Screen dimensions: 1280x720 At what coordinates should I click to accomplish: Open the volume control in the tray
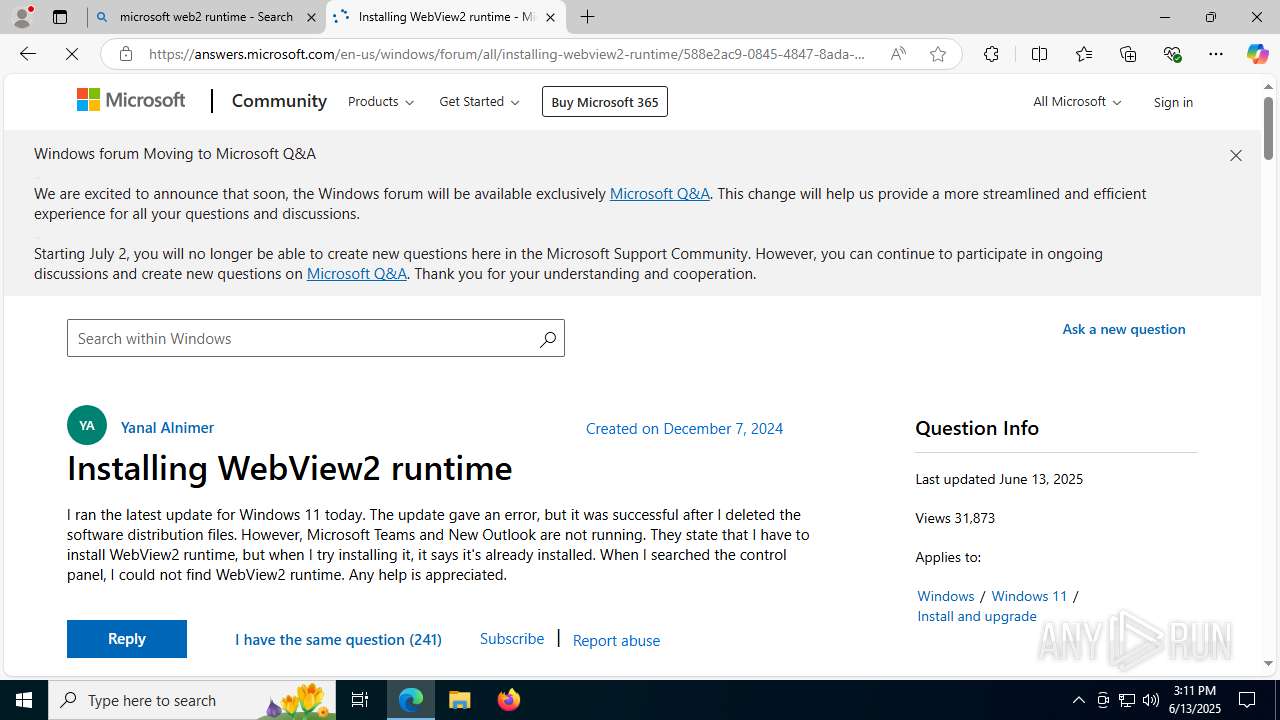(1151, 700)
